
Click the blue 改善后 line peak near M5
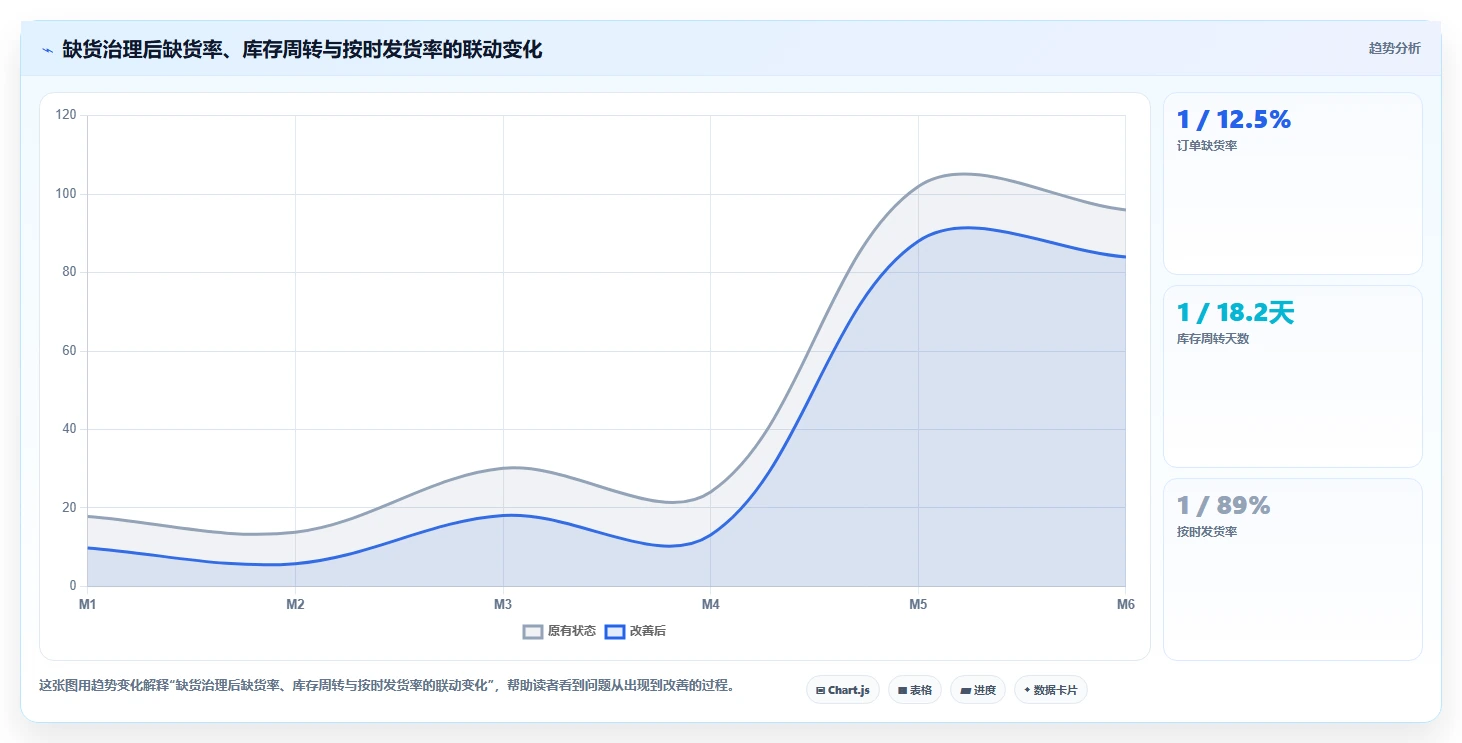tap(965, 227)
